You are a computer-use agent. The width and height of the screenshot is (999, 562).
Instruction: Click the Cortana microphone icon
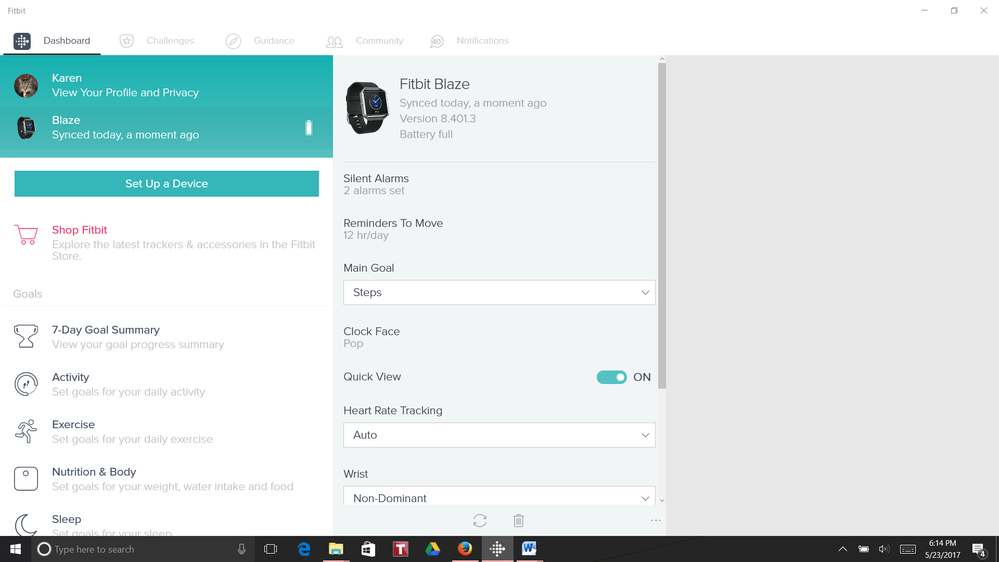point(241,549)
